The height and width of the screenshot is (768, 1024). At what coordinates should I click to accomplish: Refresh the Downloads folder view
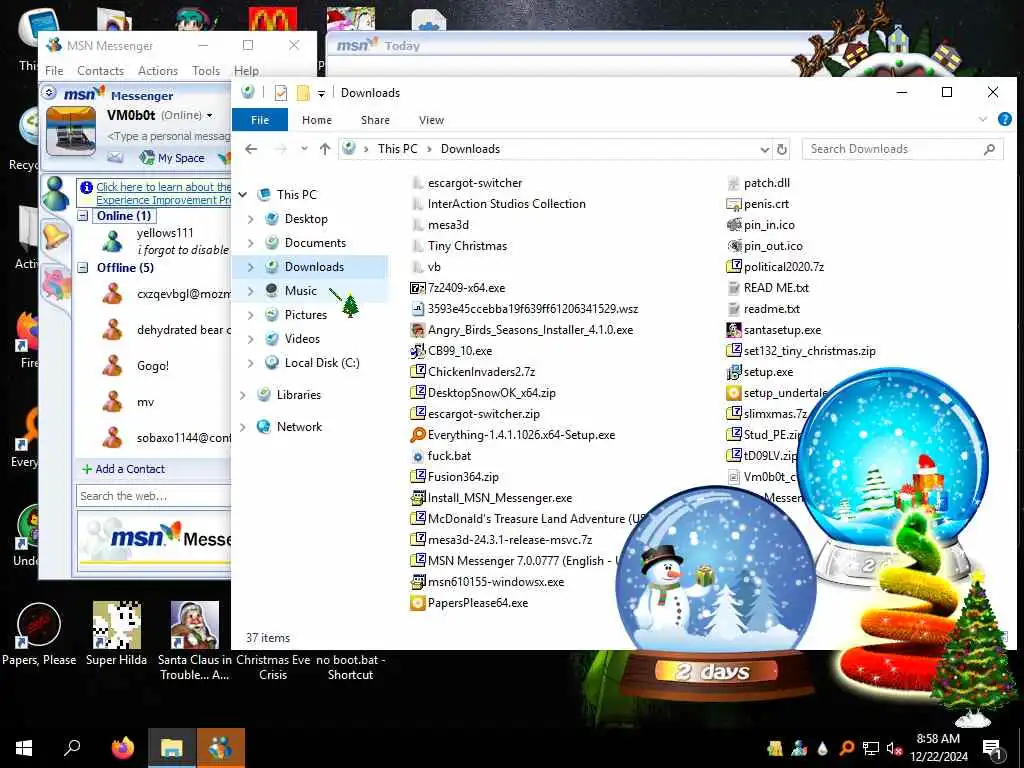pos(782,150)
